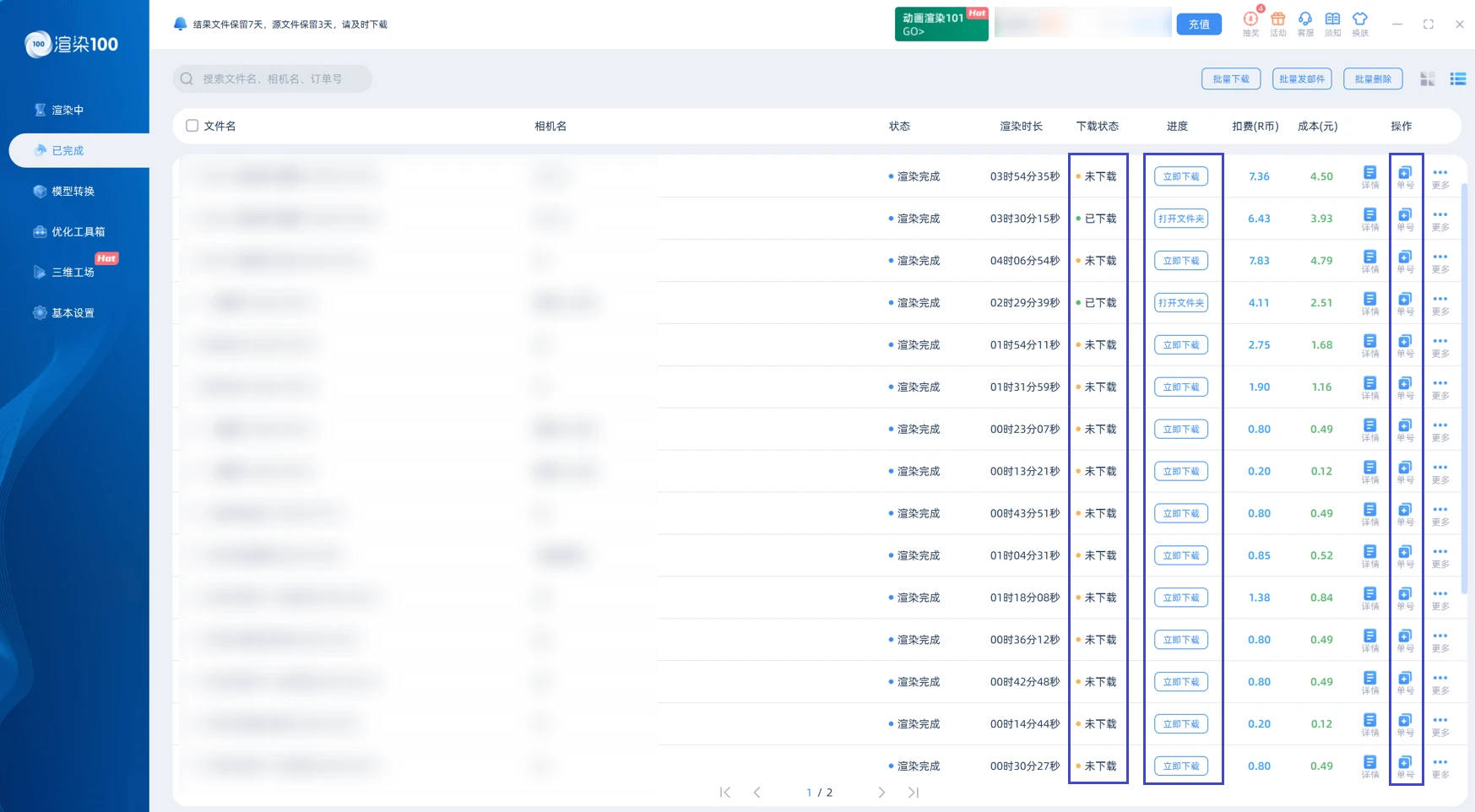The height and width of the screenshot is (812, 1475).
Task: Click 立即下载 for the 04时06分54秒 row
Action: click(x=1181, y=261)
